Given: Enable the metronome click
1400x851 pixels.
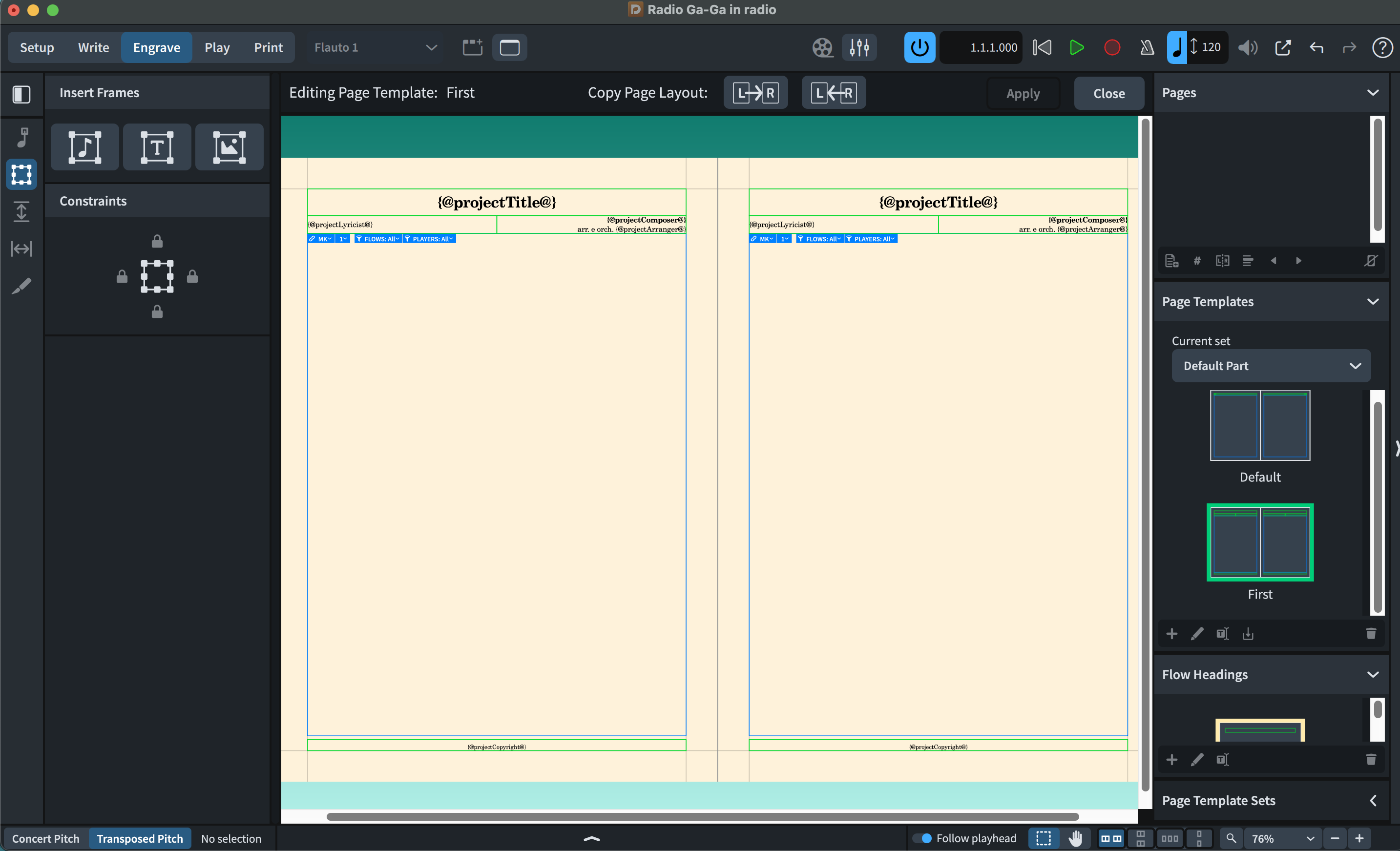Looking at the screenshot, I should (1147, 48).
